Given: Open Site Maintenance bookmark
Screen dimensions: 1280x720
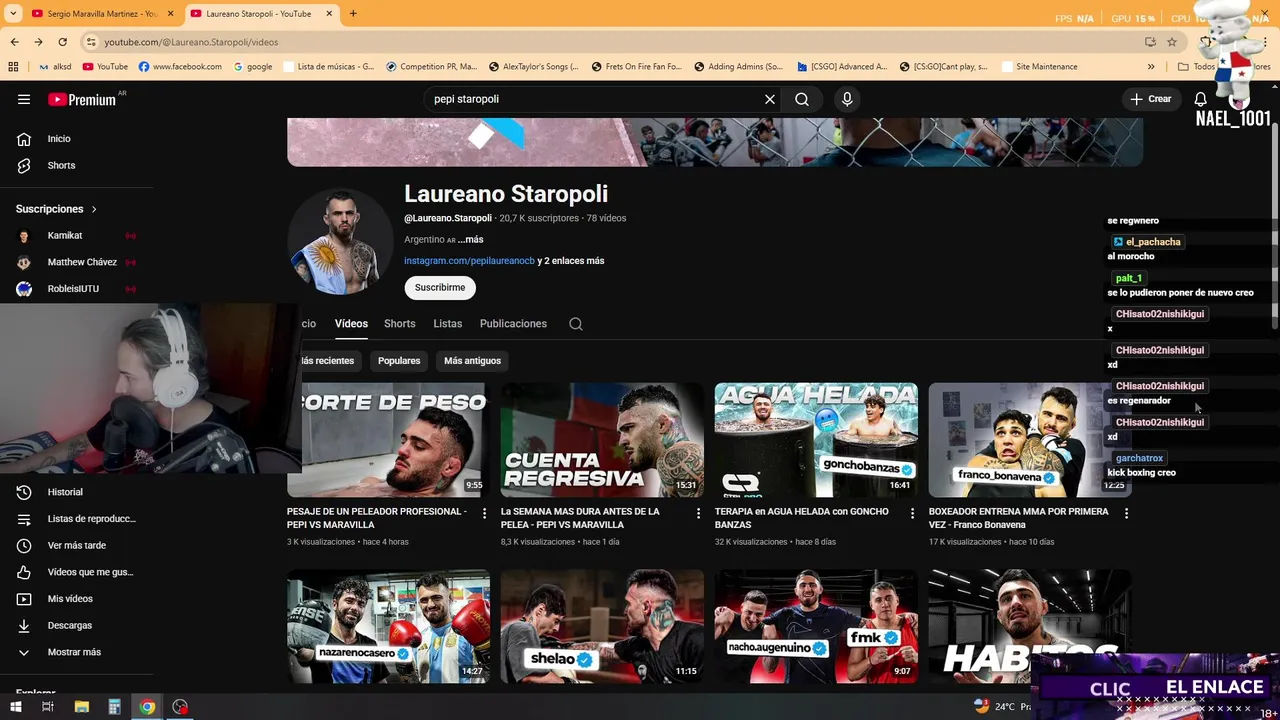Looking at the screenshot, I should 1038,67.
